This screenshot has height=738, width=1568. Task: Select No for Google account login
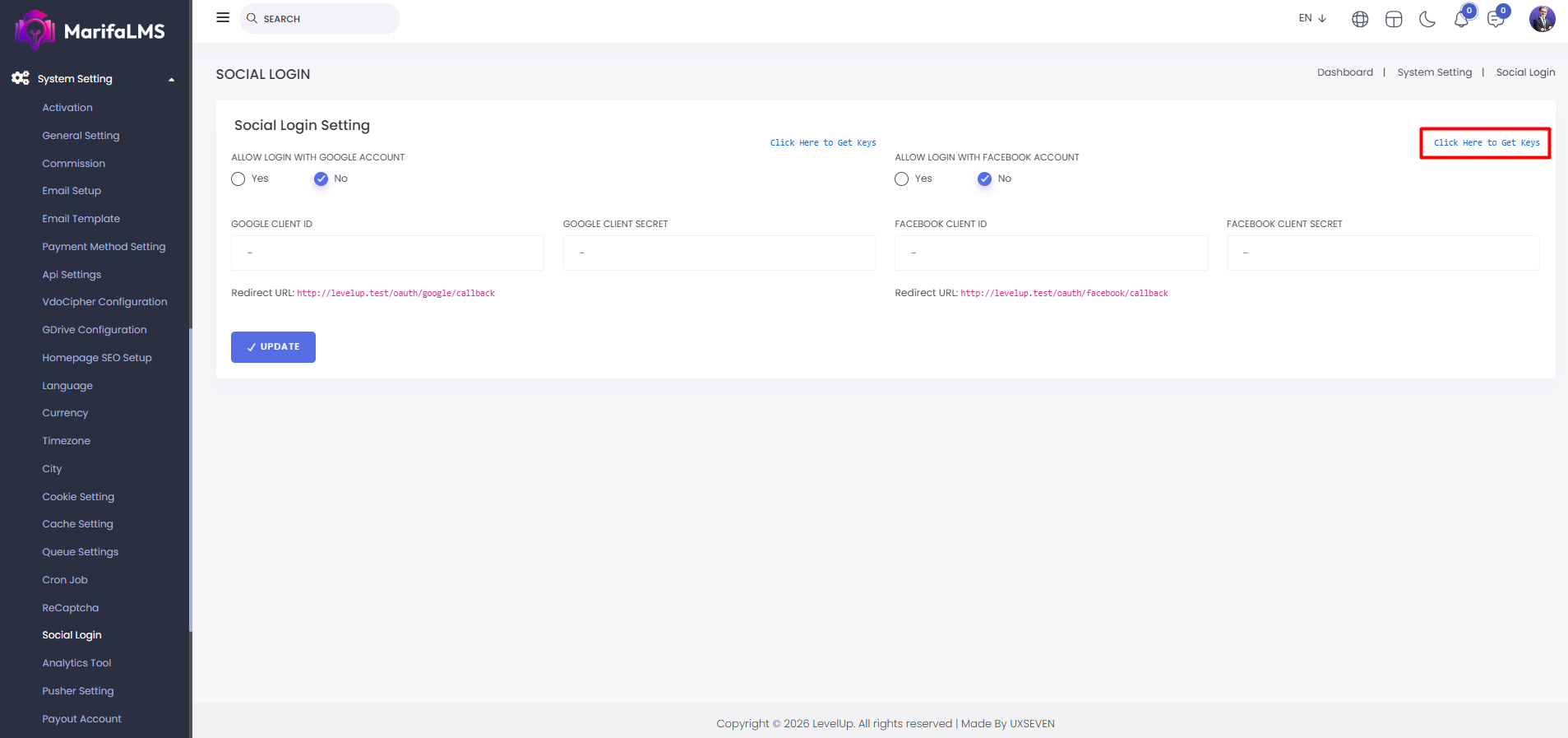click(x=321, y=179)
